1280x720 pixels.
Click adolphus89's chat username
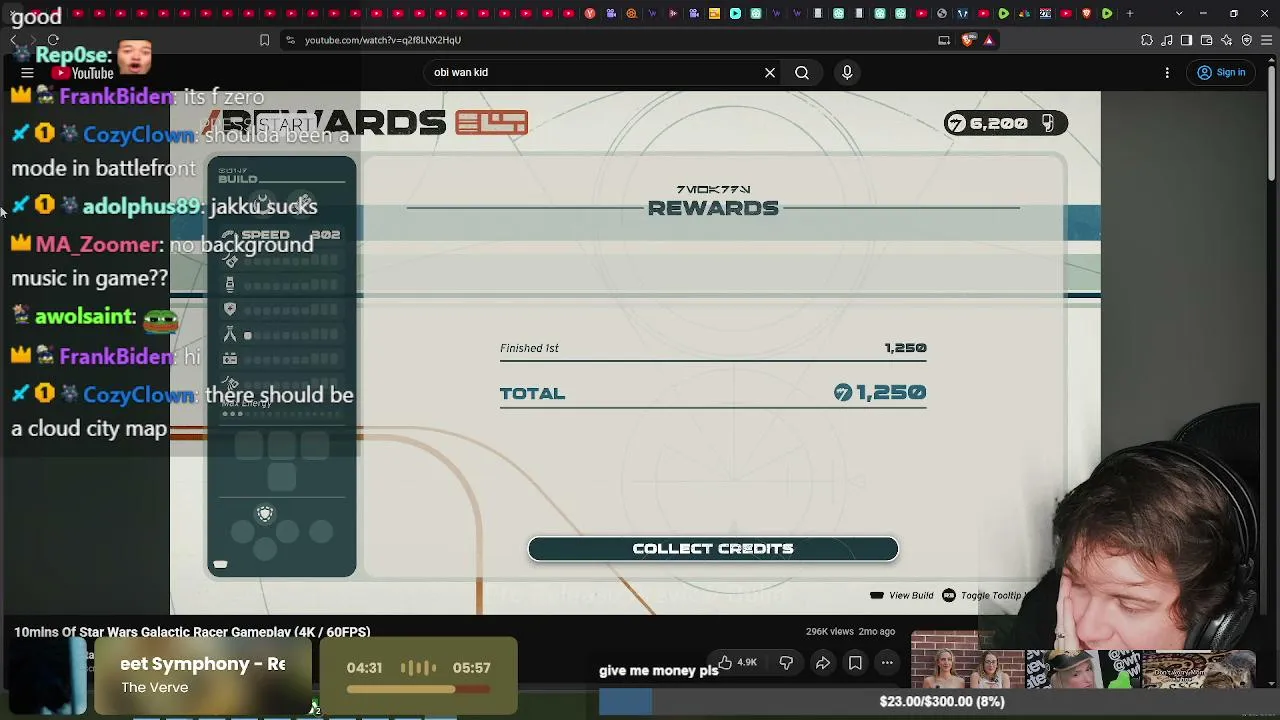pyautogui.click(x=143, y=206)
